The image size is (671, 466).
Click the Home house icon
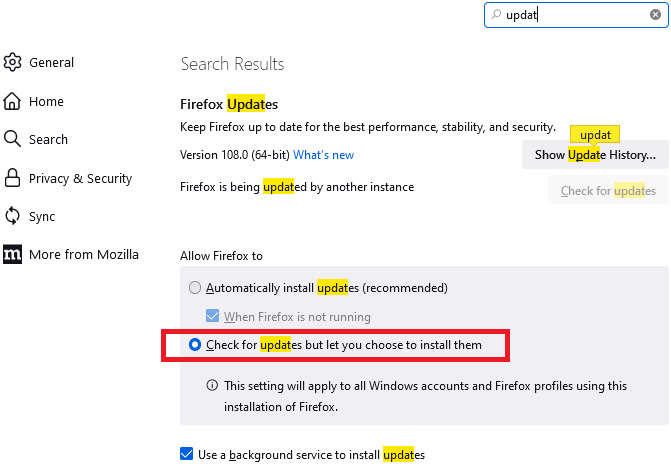point(13,101)
